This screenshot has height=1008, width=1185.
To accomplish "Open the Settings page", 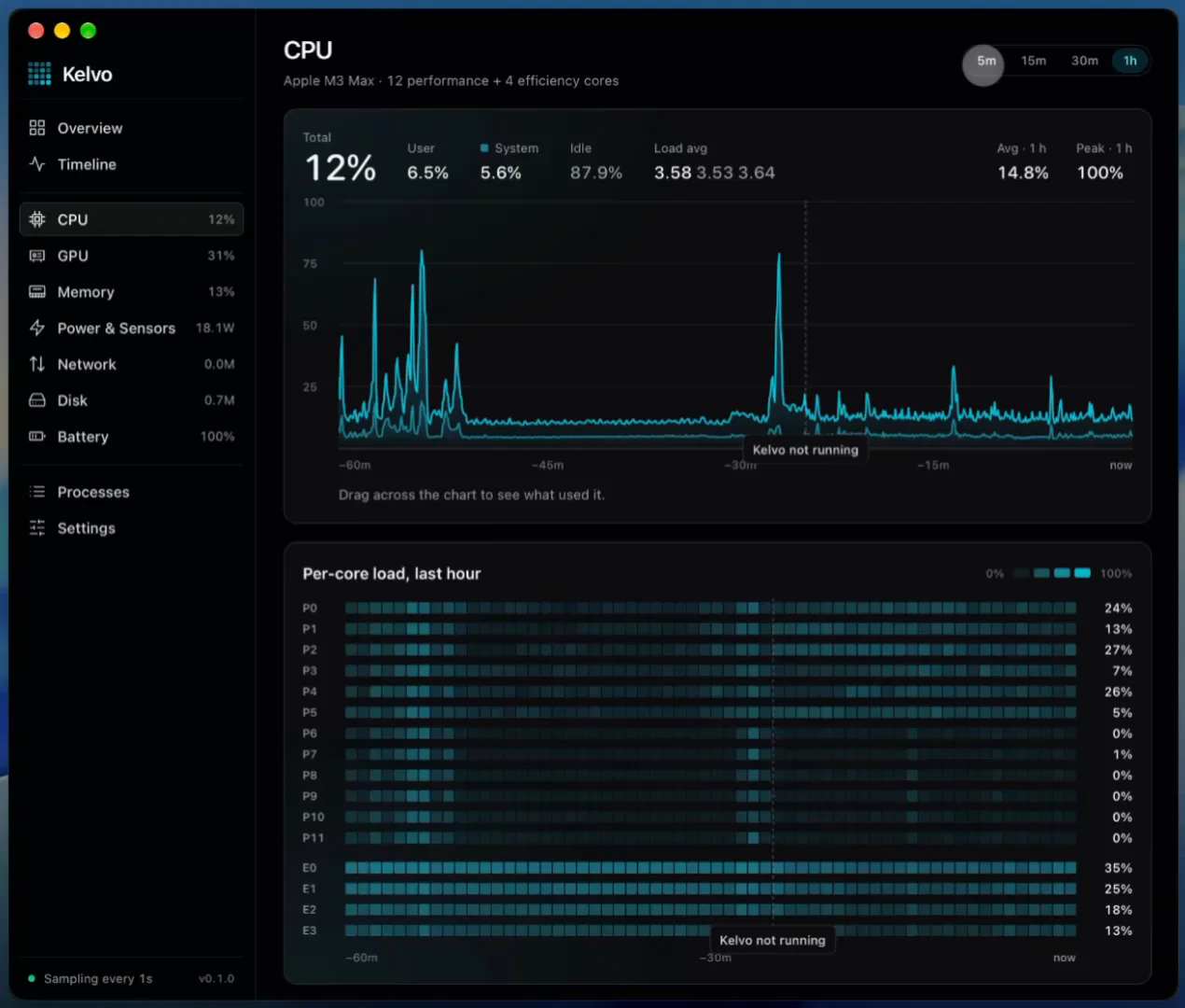I will [x=131, y=528].
